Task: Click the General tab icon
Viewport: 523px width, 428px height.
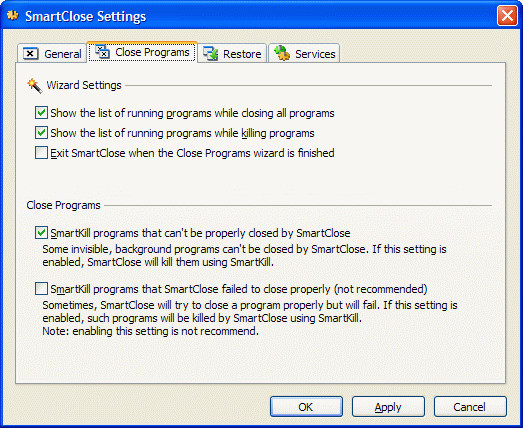Action: pyautogui.click(x=30, y=54)
